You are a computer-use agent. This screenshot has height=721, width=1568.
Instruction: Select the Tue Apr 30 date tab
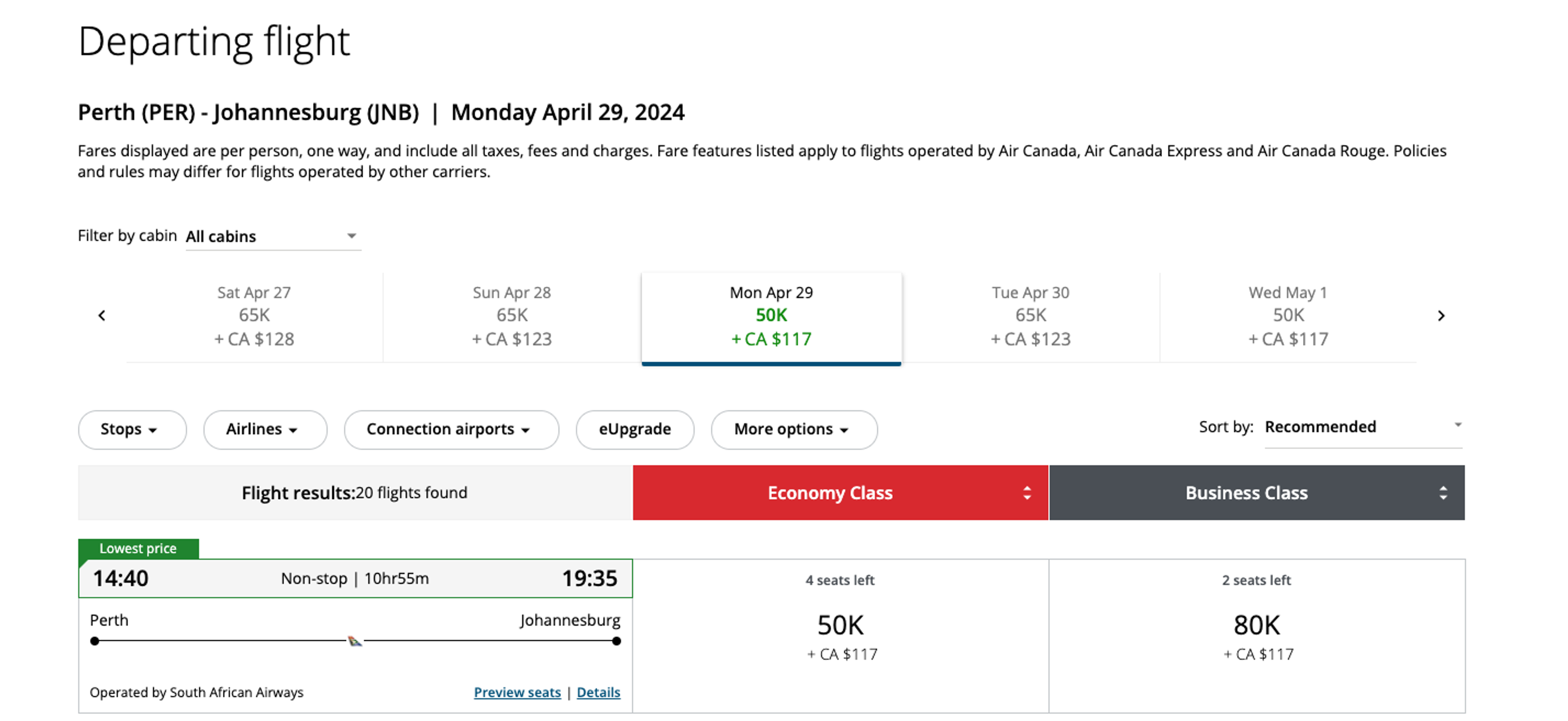[x=1030, y=316]
